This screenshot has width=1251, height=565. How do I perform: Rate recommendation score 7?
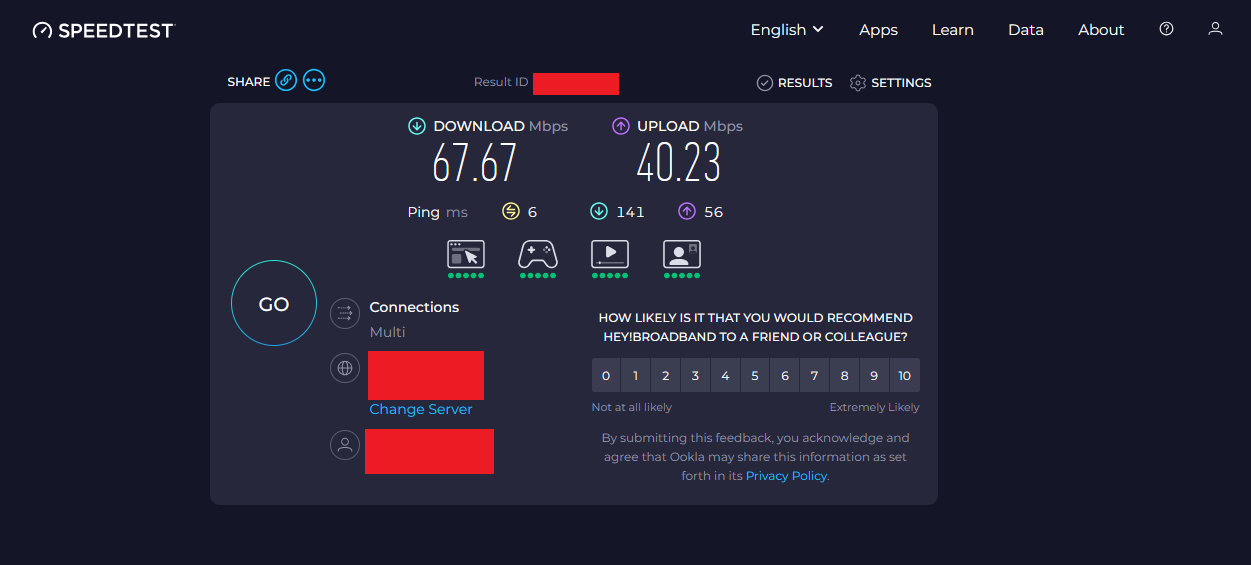(x=815, y=376)
